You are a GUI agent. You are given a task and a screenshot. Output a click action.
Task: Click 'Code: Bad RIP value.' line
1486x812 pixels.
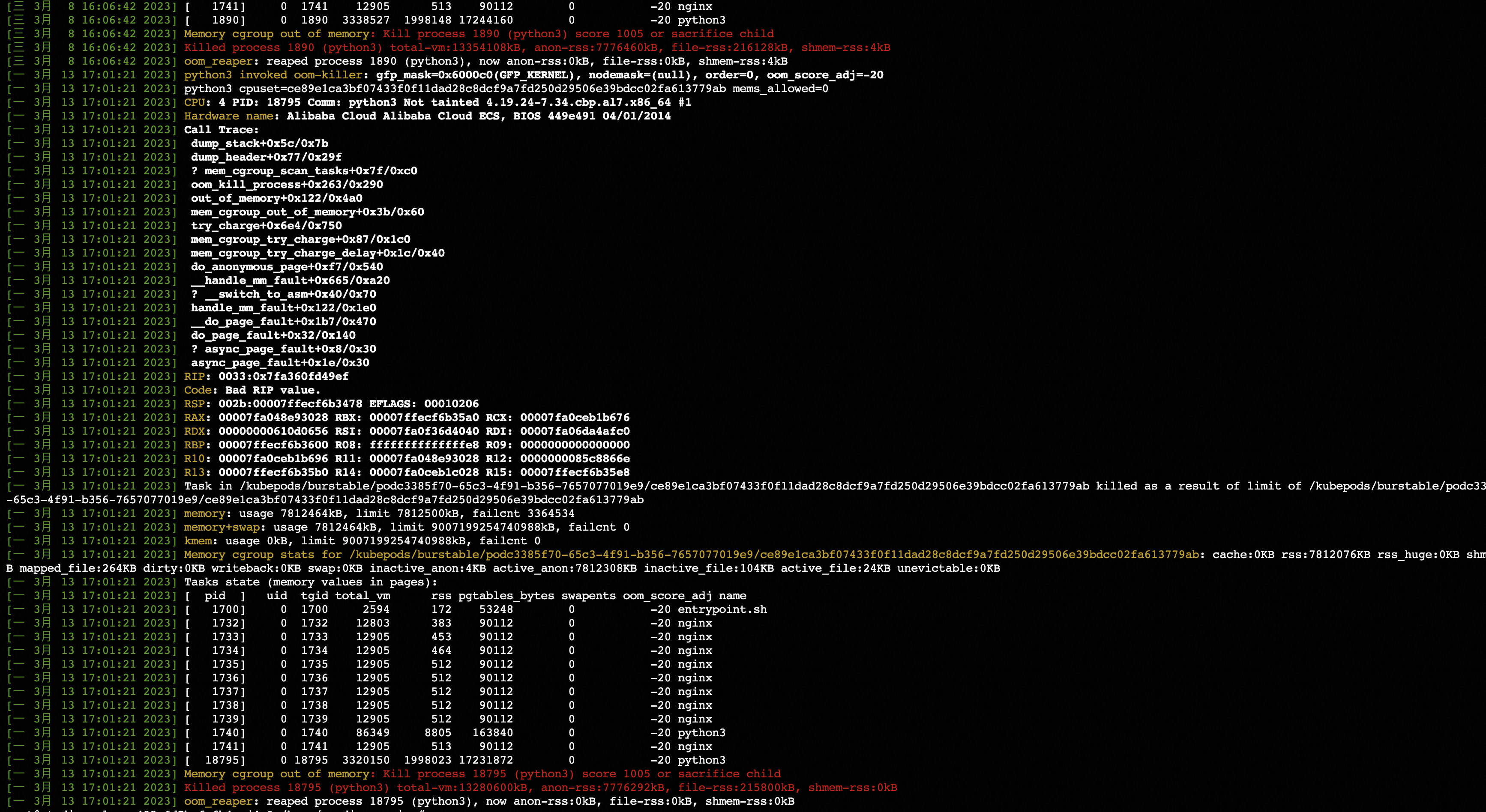[x=252, y=391]
